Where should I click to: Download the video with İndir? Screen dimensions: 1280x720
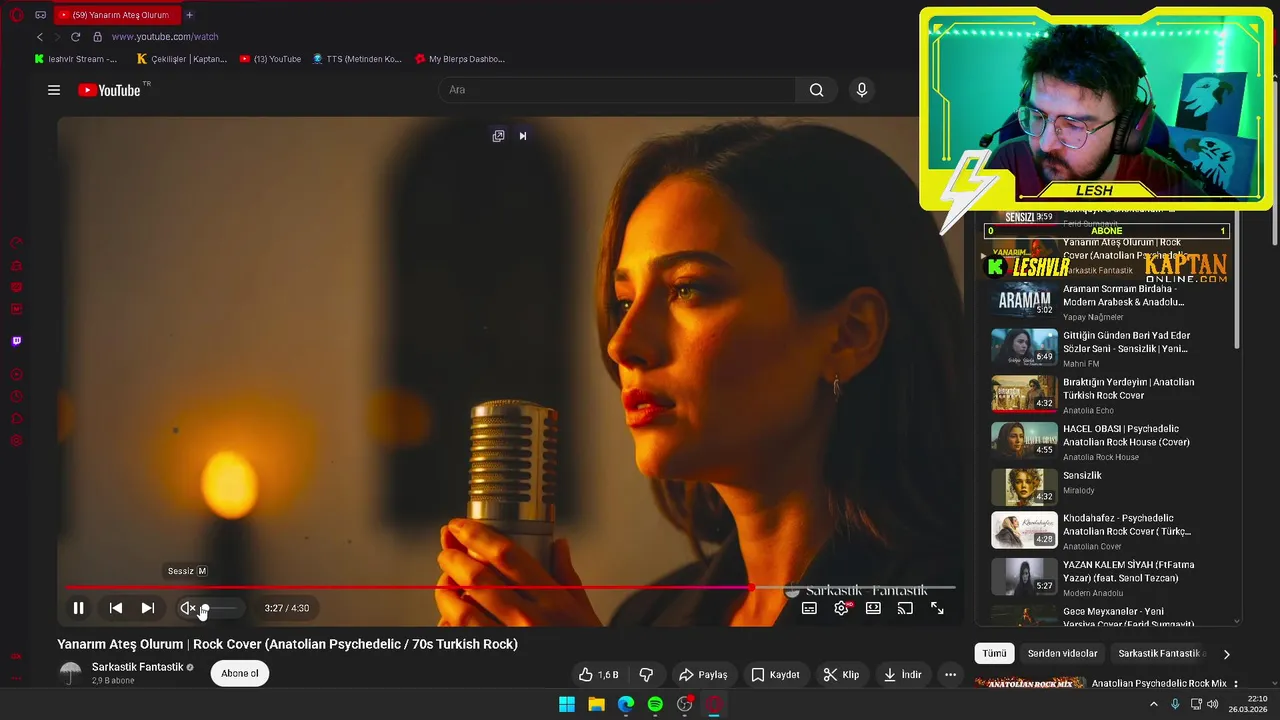(x=902, y=675)
